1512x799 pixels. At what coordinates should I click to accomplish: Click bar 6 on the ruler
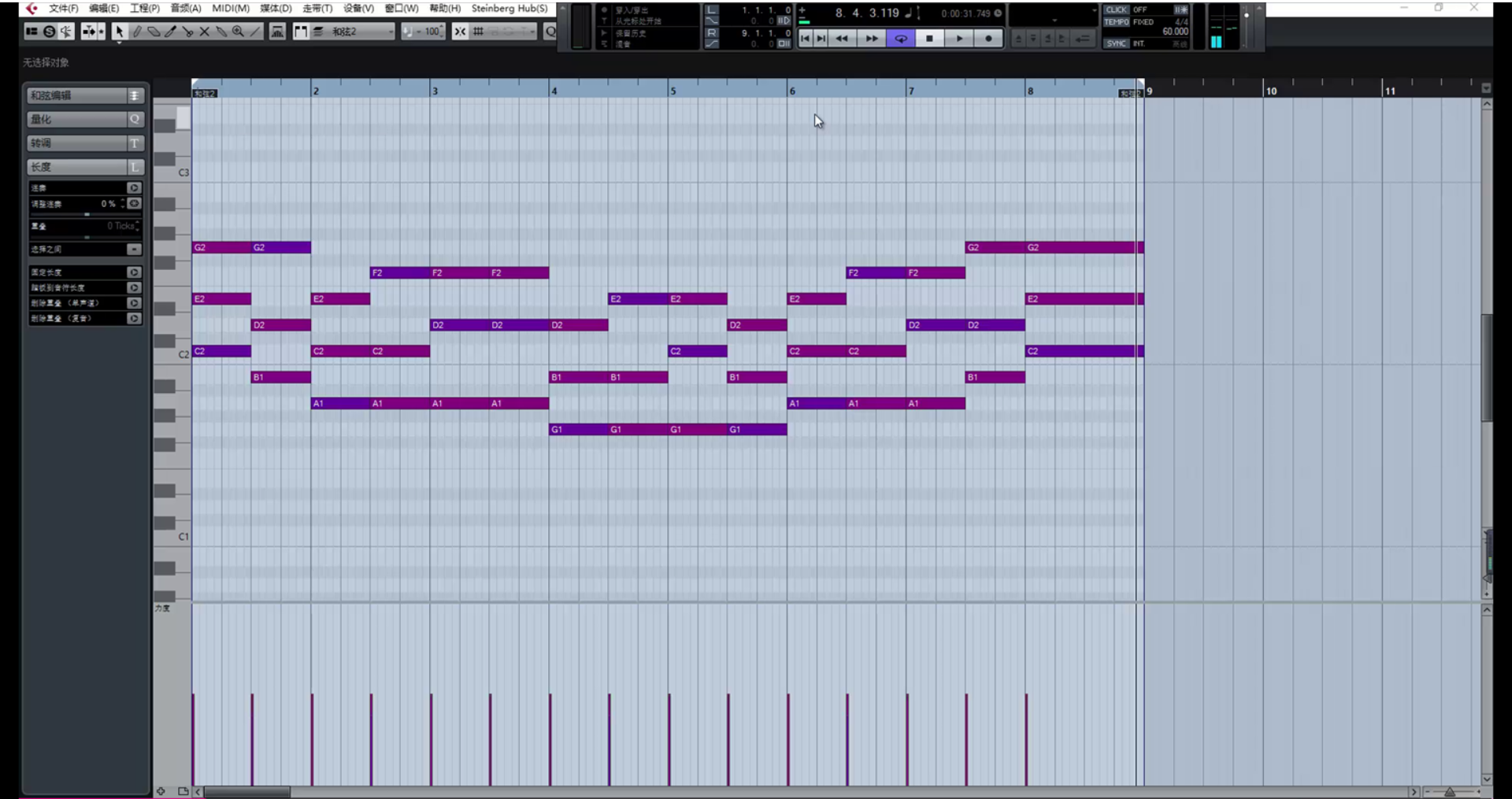792,91
